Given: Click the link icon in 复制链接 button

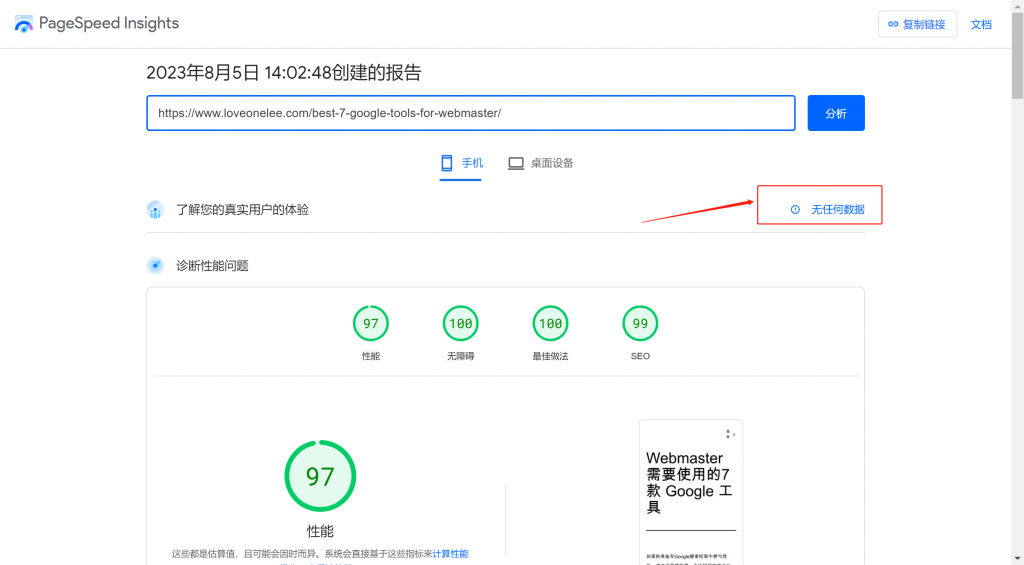Looking at the screenshot, I should [x=893, y=24].
